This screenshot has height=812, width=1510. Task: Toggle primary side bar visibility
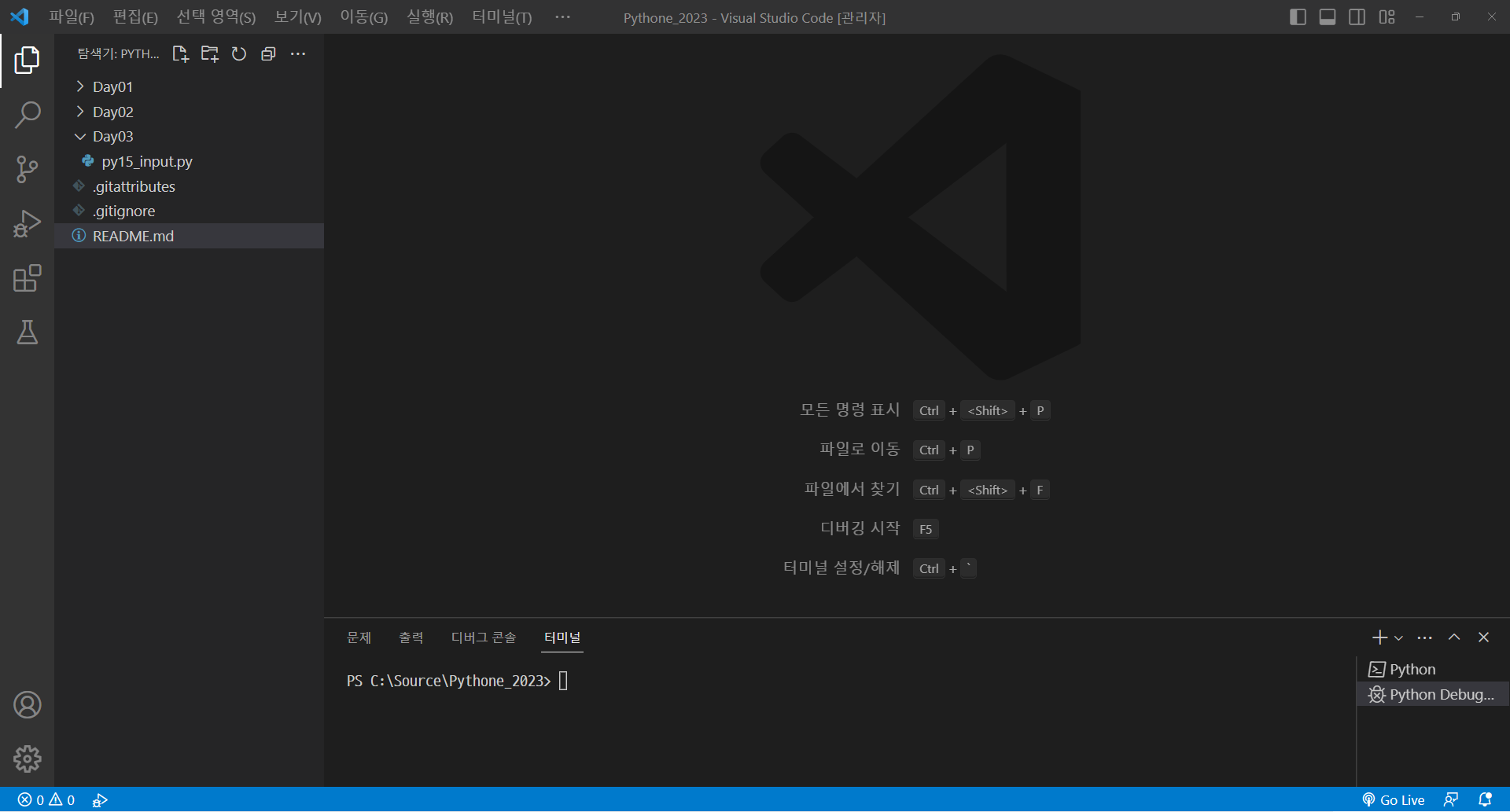coord(1298,17)
